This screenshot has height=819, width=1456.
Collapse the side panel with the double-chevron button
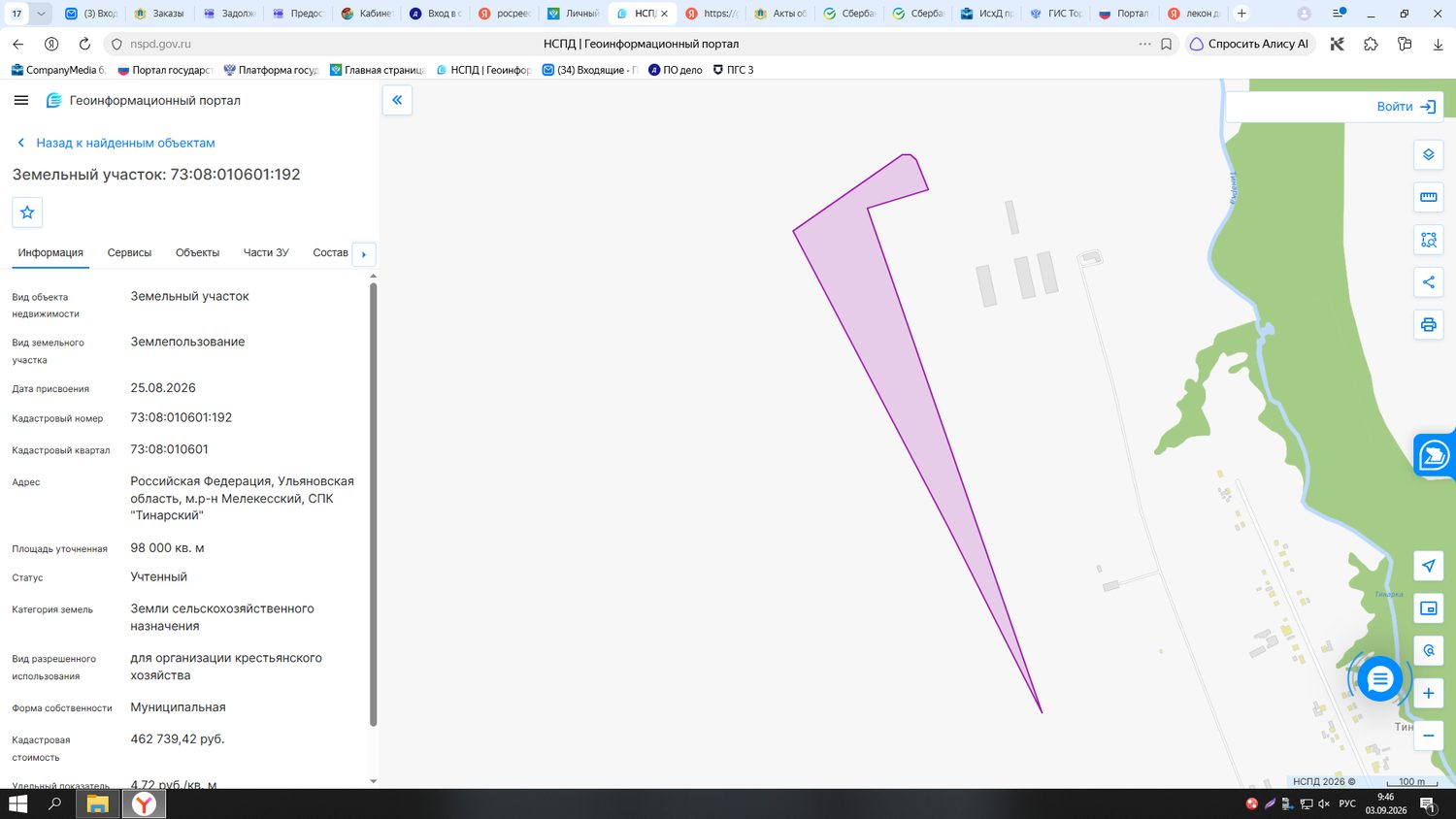click(x=397, y=100)
